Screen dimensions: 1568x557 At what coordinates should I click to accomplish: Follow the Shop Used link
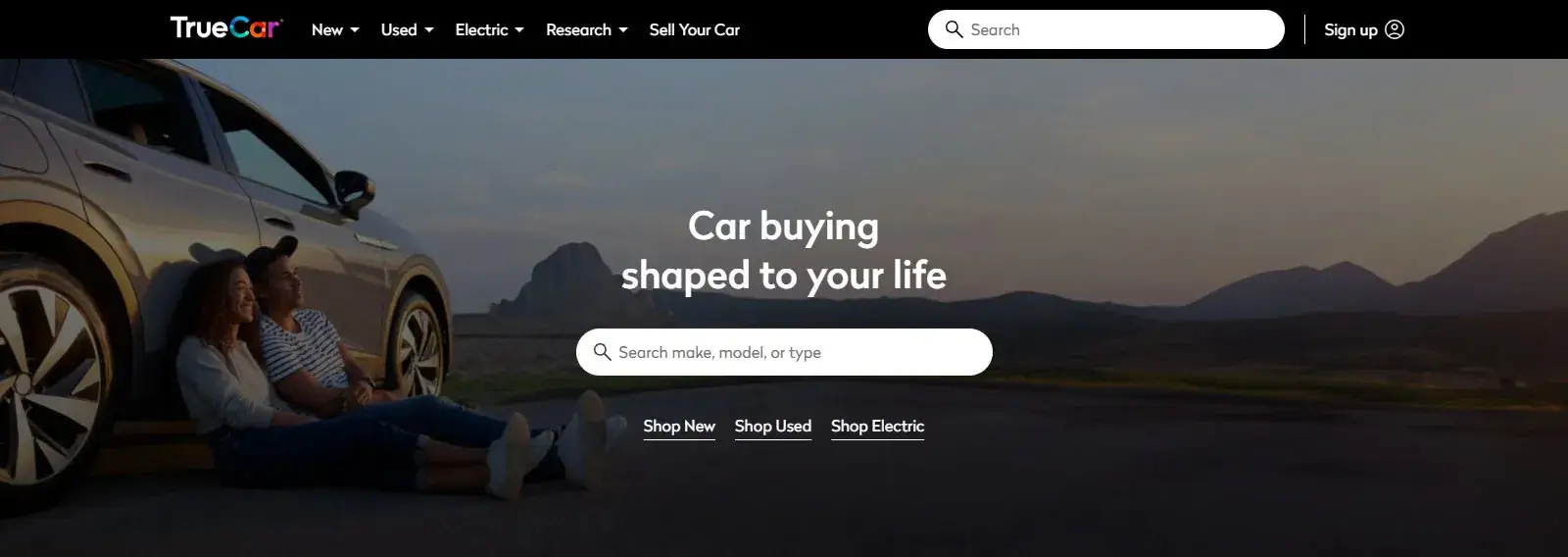point(773,427)
